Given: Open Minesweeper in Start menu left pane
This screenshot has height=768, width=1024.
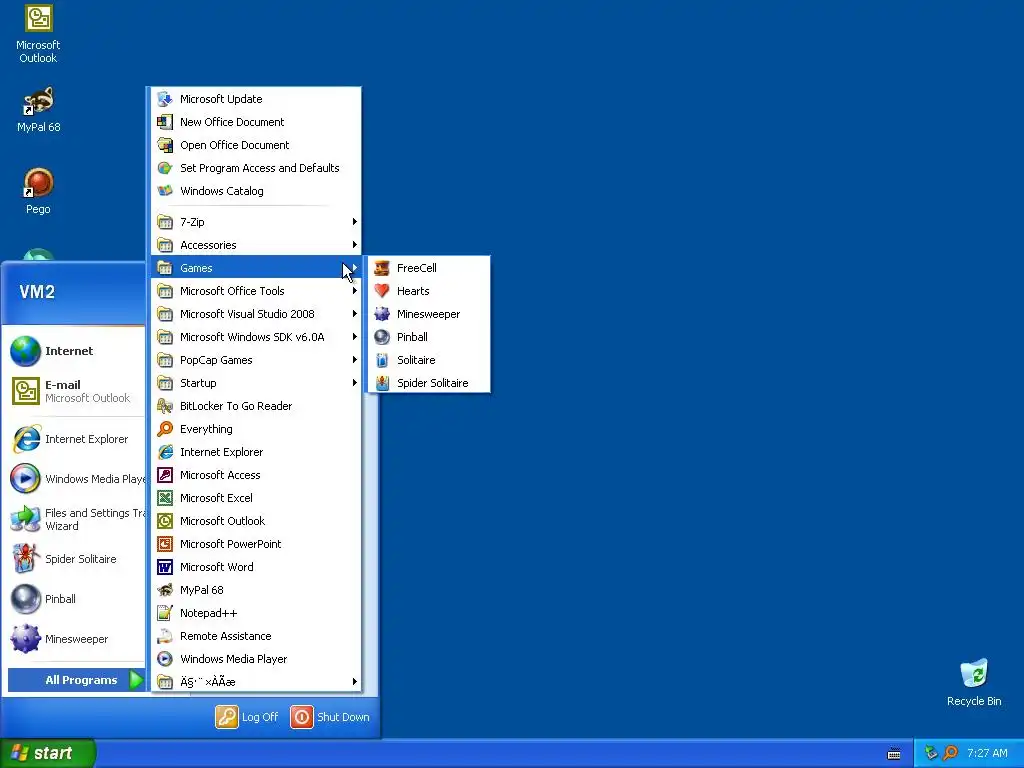Looking at the screenshot, I should coord(75,639).
